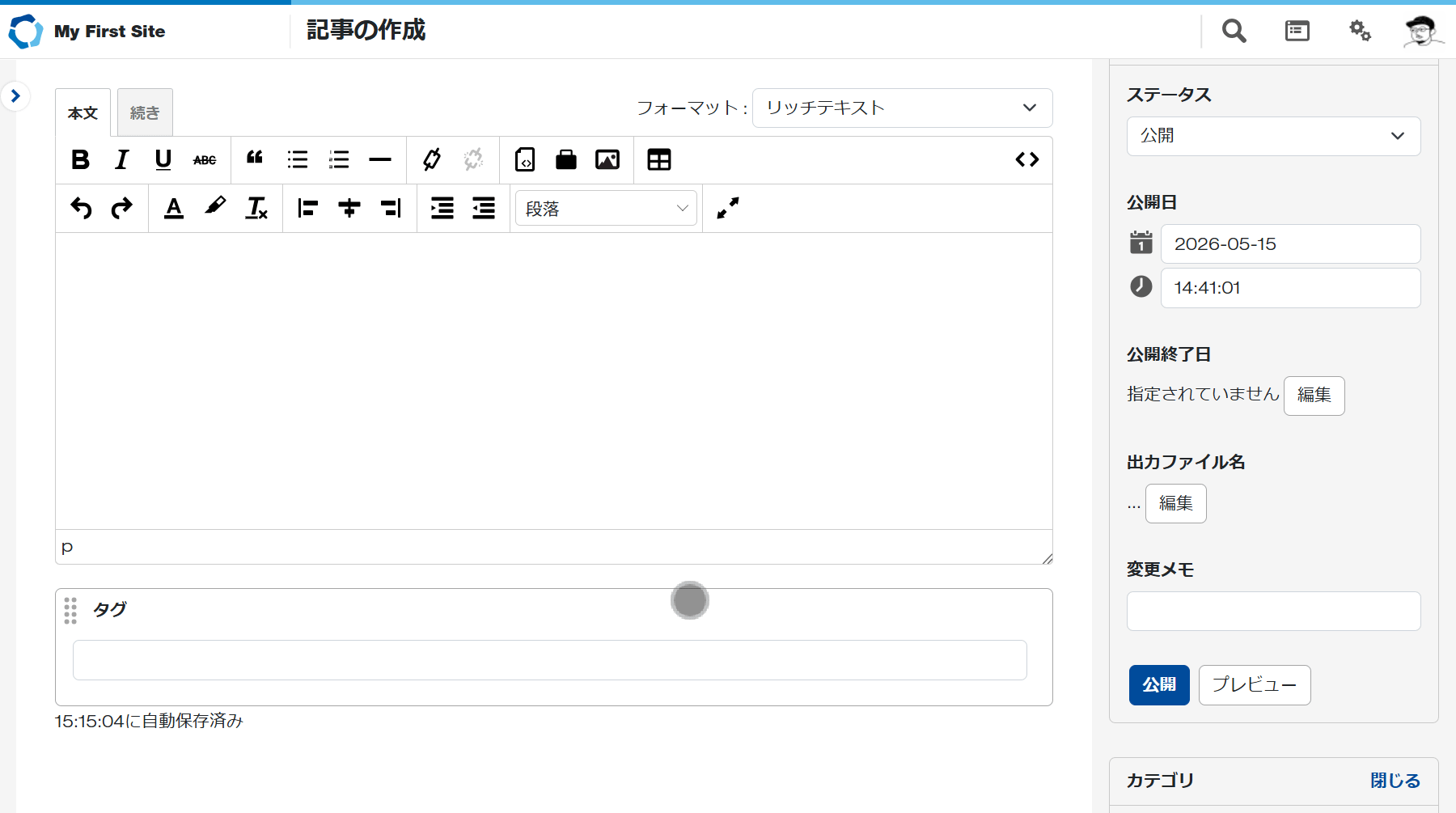
Task: Edit the 公開終了日 setting
Action: click(1314, 396)
